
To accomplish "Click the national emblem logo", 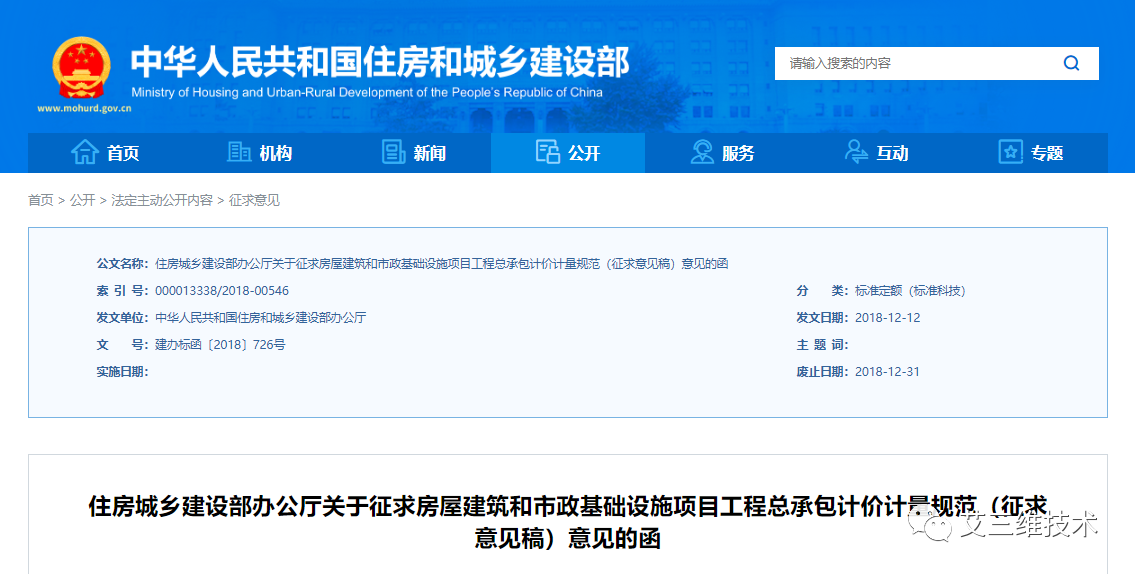I will [82, 69].
